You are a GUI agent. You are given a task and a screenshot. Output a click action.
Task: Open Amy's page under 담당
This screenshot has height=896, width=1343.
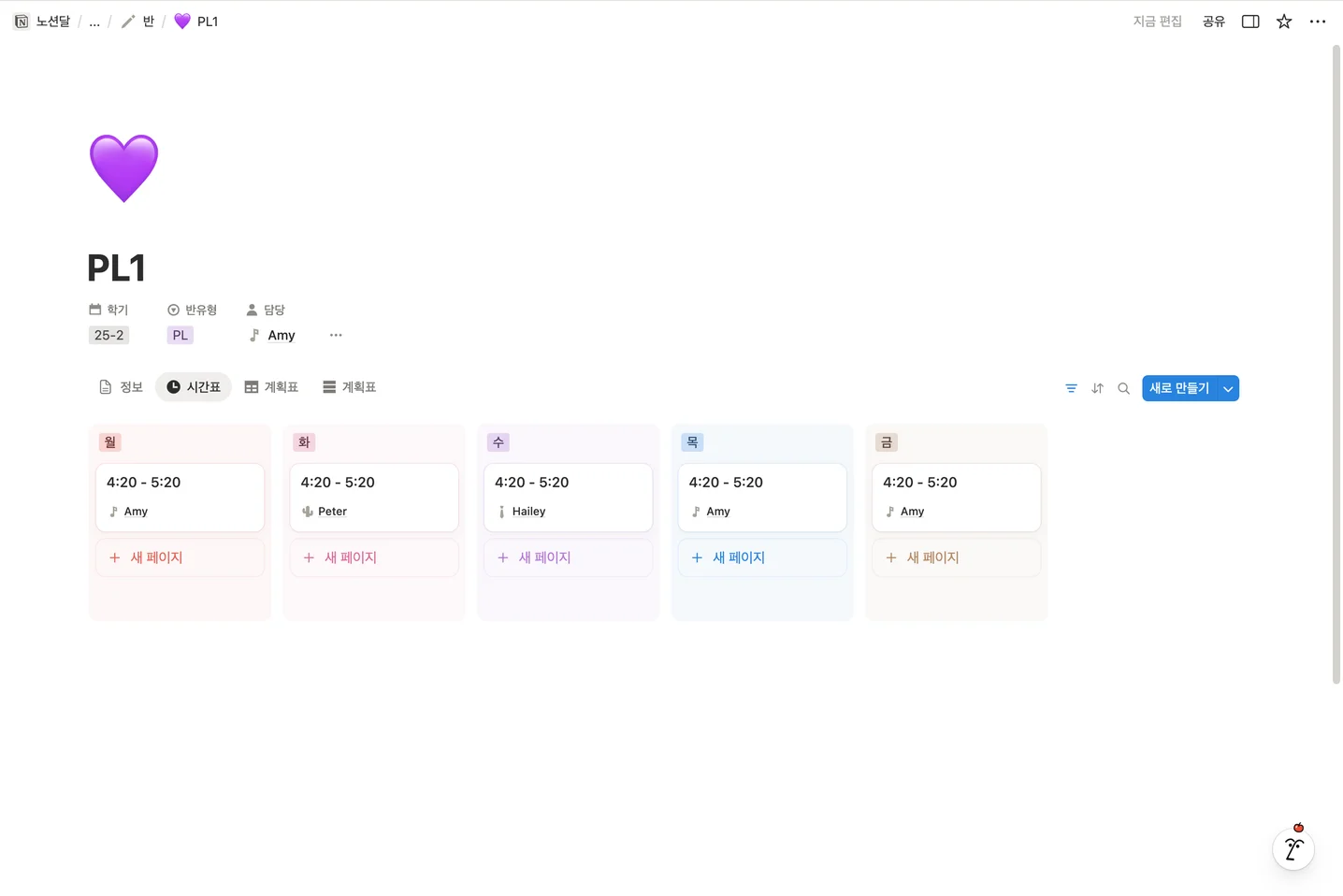[x=282, y=335]
